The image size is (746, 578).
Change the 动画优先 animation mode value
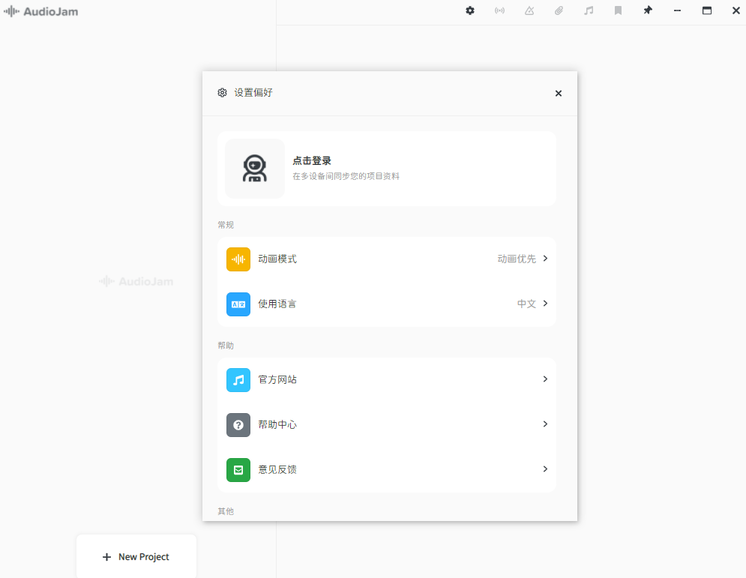(x=517, y=259)
